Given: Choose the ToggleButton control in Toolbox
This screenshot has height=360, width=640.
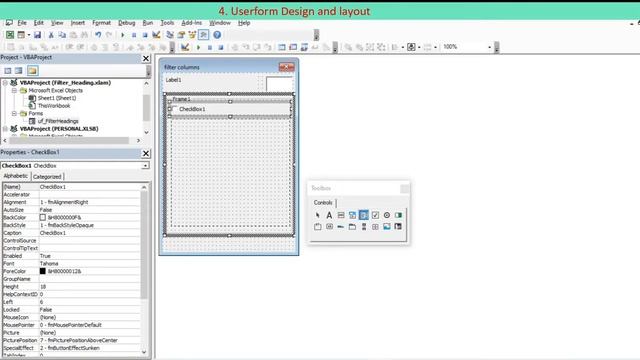Looking at the screenshot, I should click(398, 215).
